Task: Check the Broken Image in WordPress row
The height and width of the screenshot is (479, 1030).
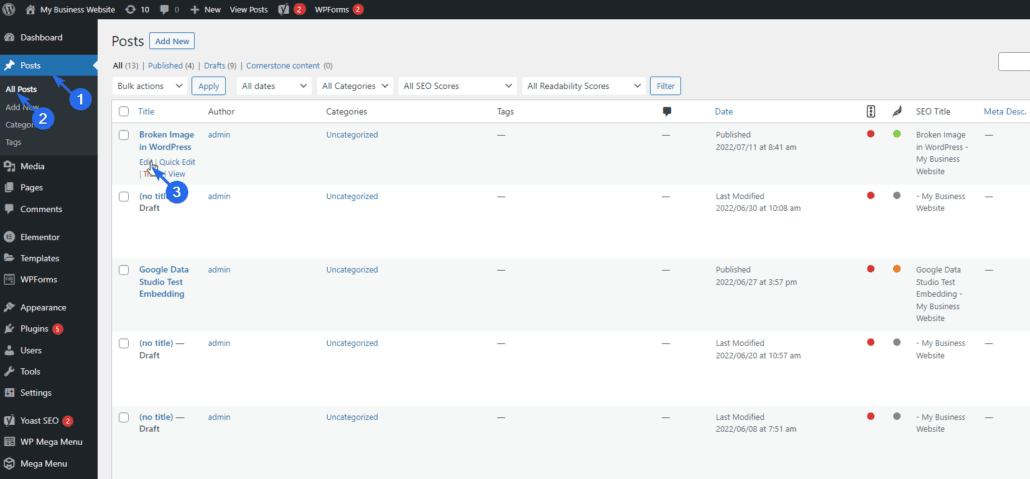Action: (x=124, y=134)
